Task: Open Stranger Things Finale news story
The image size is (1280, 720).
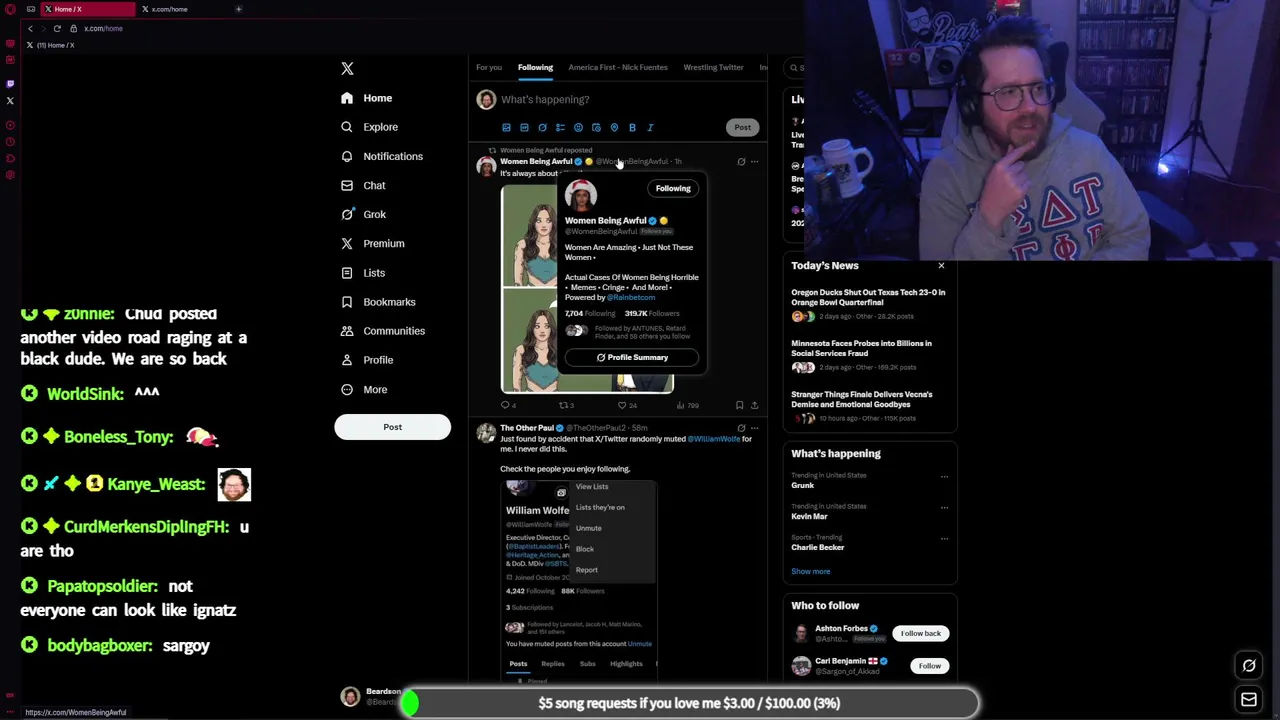Action: pos(862,399)
